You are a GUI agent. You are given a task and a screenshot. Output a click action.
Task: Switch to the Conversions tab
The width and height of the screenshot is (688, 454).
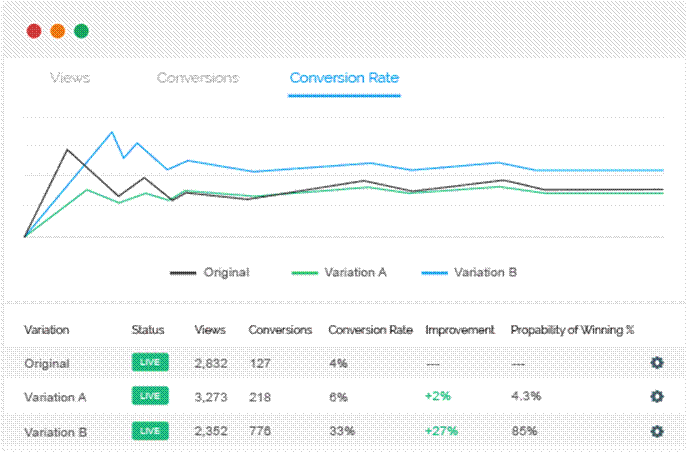(198, 78)
